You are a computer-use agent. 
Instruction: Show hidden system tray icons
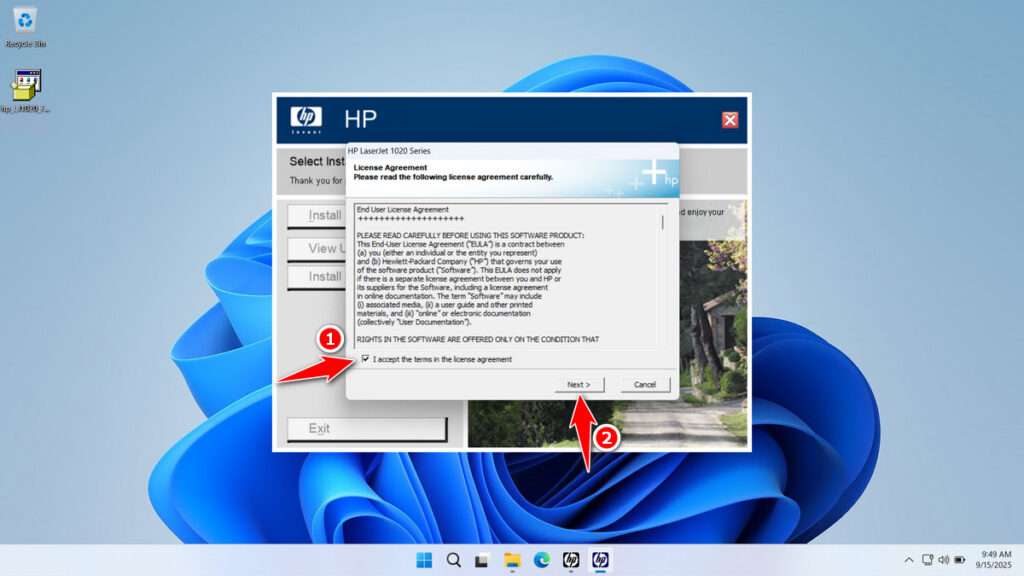[x=908, y=560]
